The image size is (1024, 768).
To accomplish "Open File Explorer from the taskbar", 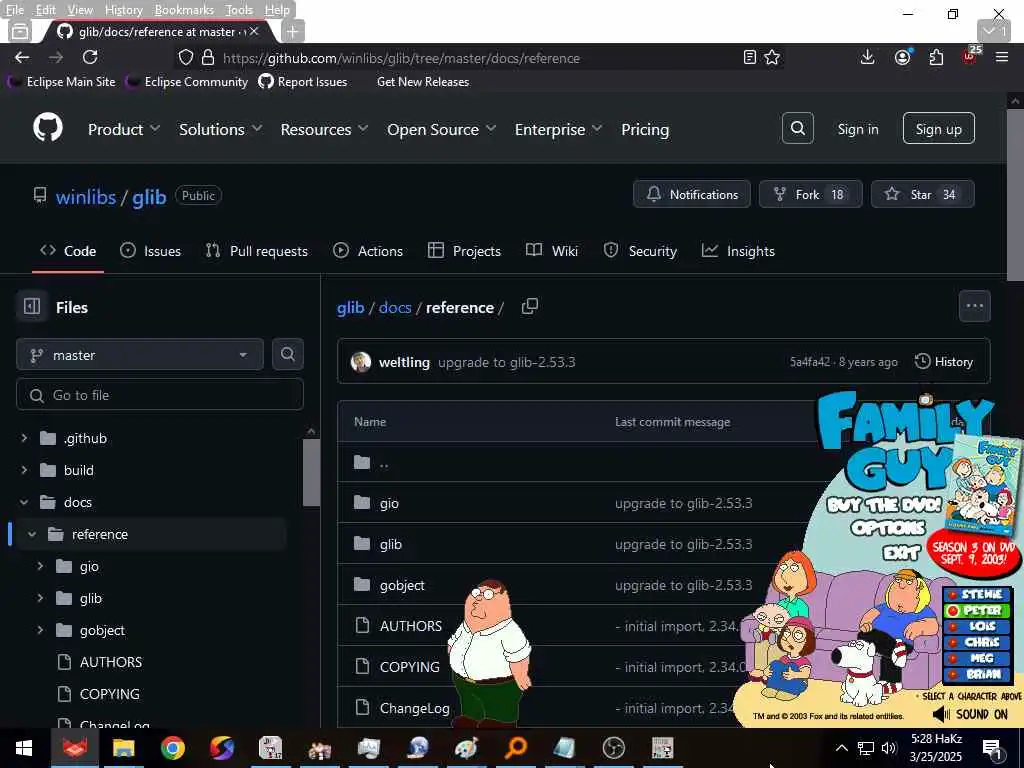I will (123, 748).
